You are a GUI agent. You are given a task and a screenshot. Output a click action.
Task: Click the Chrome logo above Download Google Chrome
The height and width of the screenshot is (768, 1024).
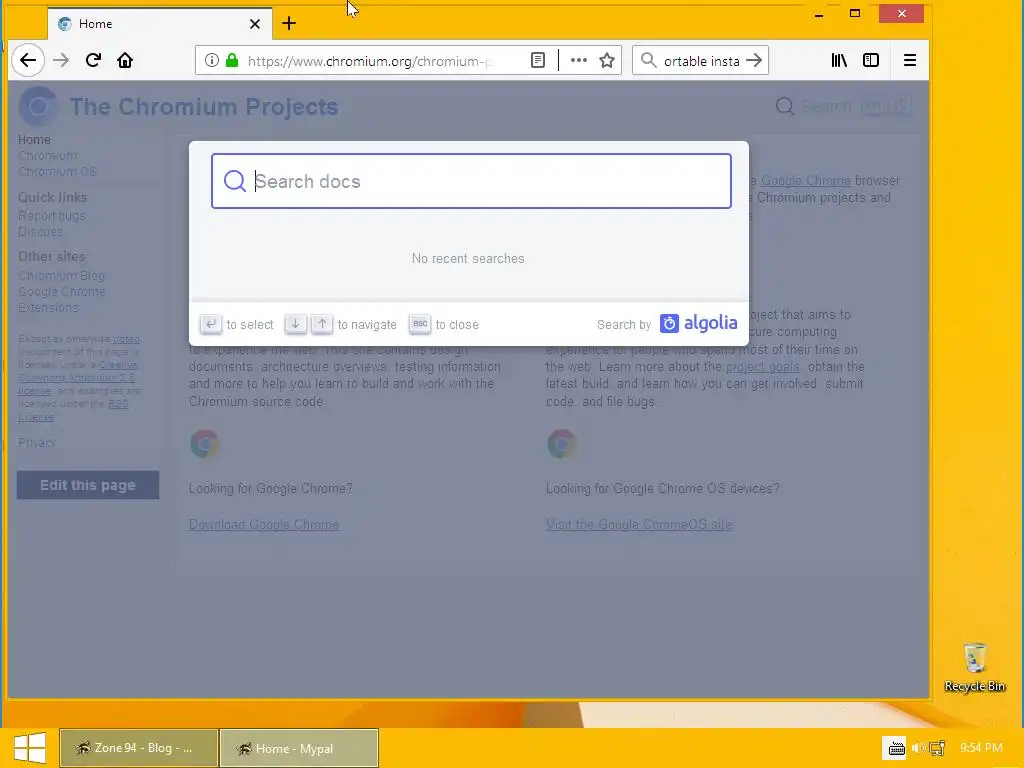tap(204, 444)
